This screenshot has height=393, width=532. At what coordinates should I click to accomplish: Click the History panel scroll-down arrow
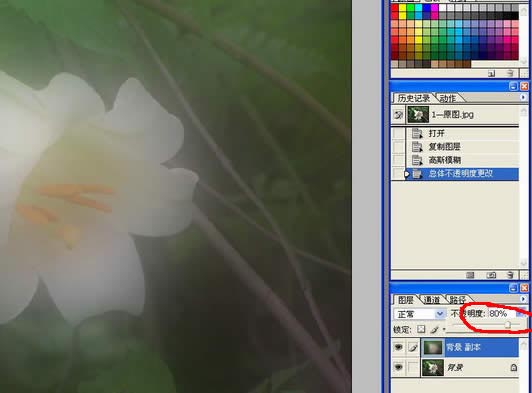pos(524,263)
